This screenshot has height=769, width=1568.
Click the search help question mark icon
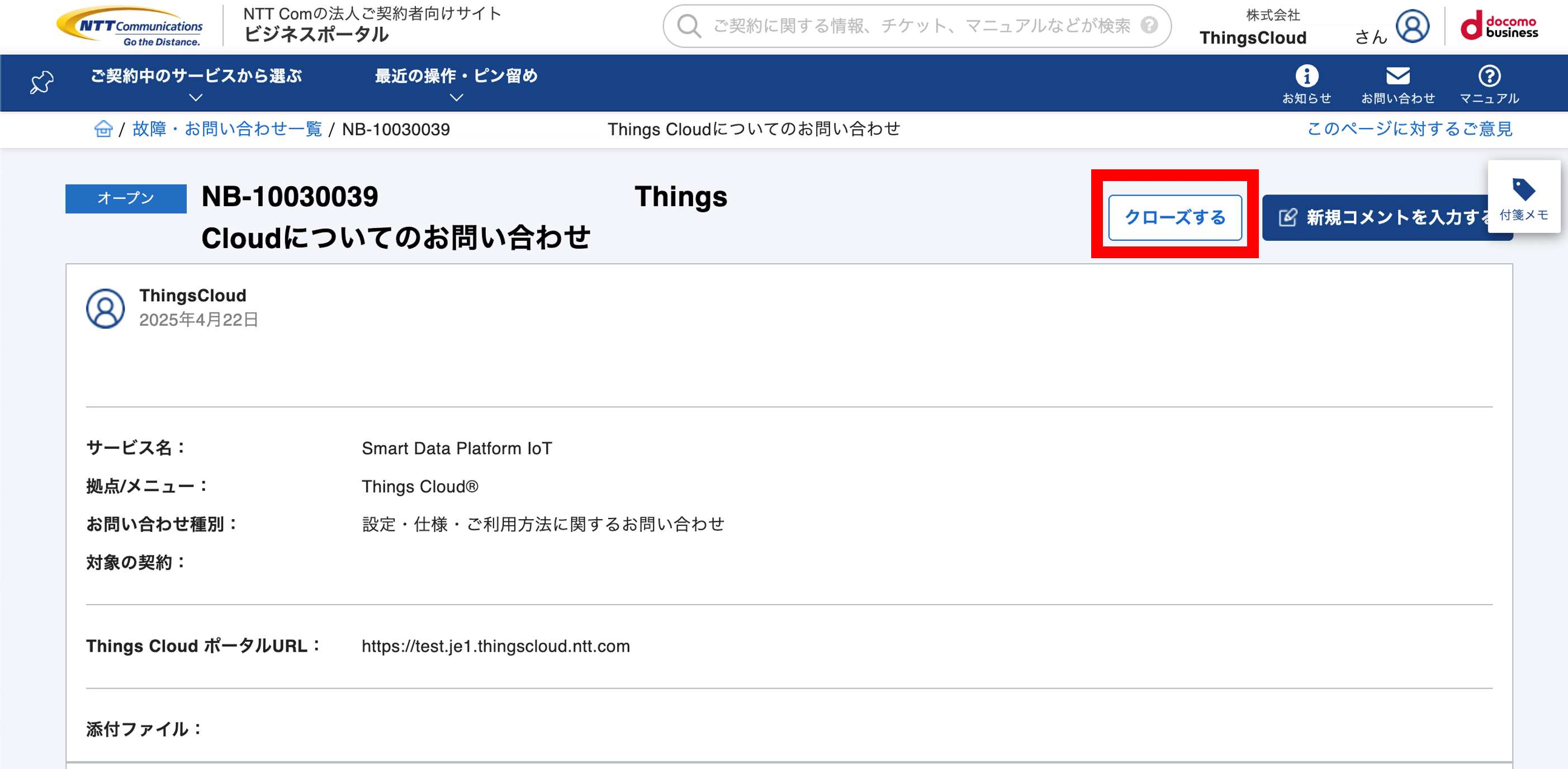[x=1149, y=25]
